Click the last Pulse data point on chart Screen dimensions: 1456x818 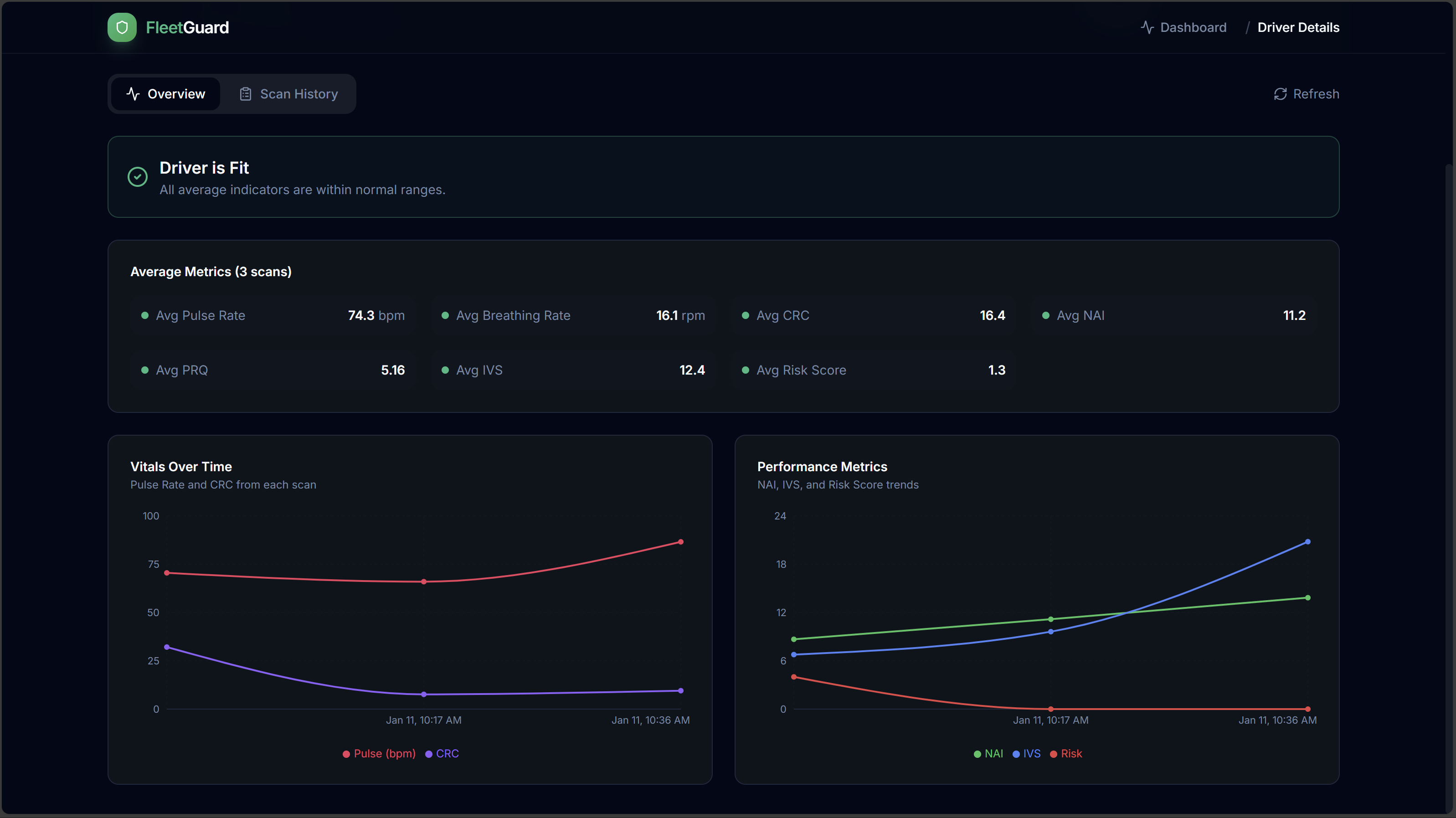tap(680, 542)
